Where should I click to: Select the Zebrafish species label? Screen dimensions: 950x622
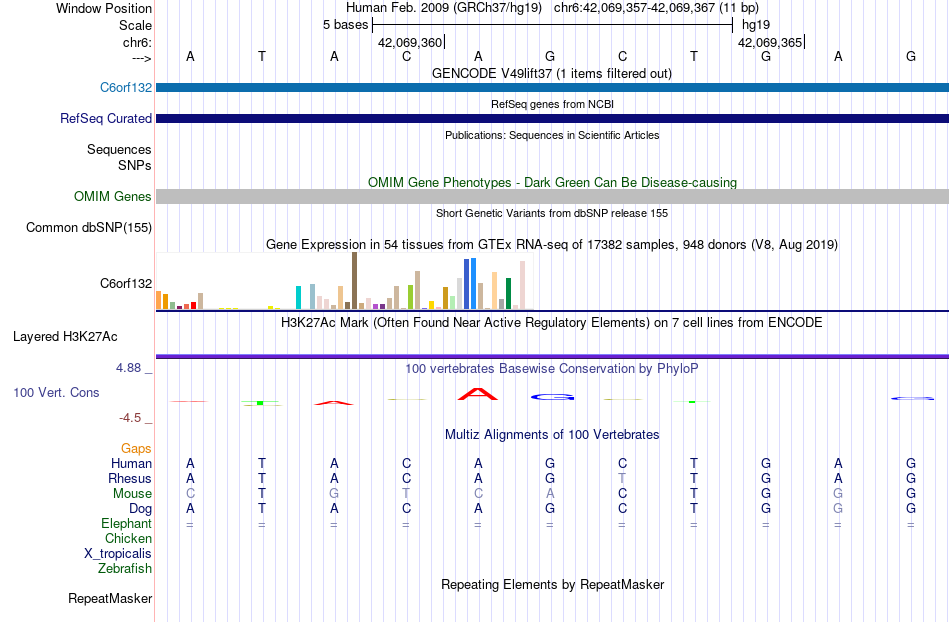click(x=125, y=568)
